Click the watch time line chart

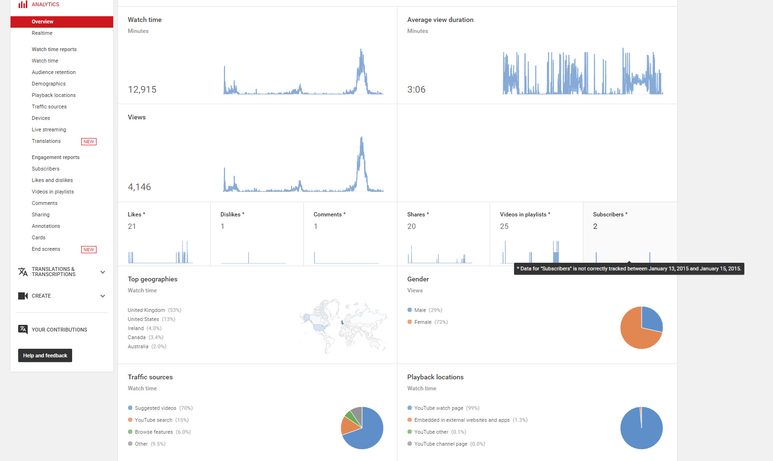coord(303,71)
